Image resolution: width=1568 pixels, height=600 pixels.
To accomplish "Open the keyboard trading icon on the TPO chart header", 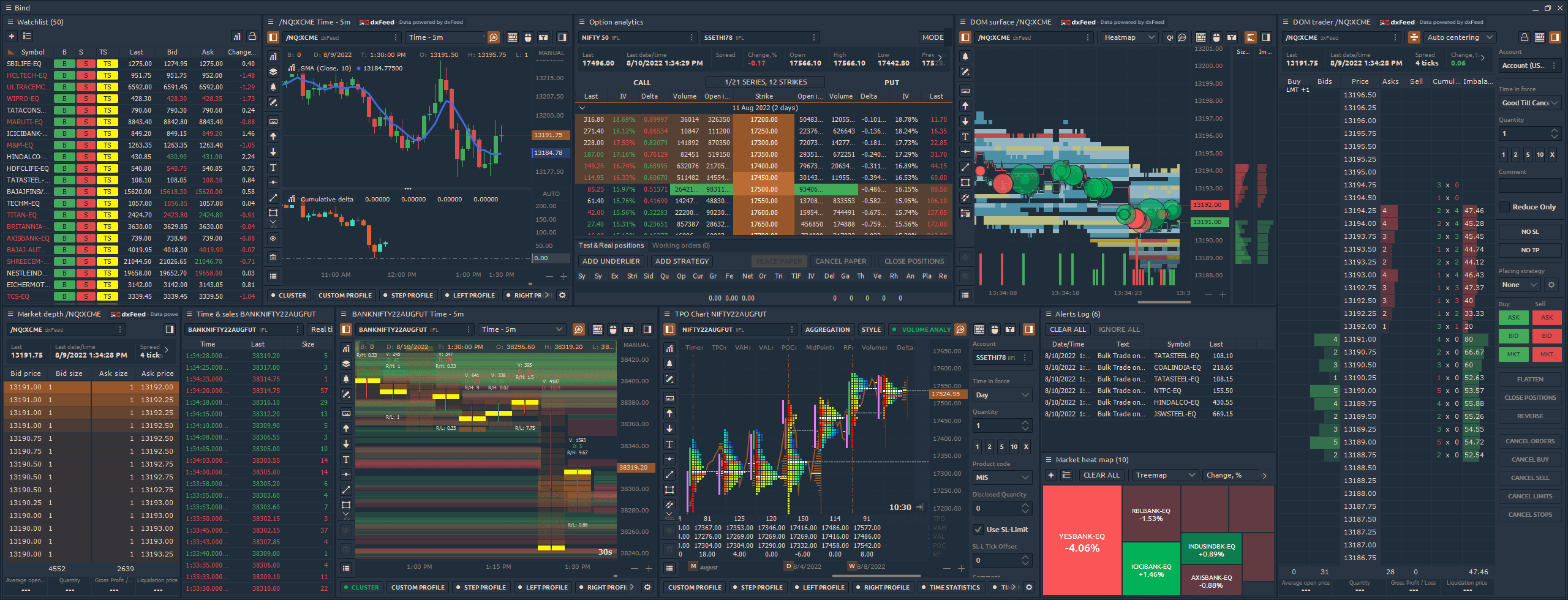I will 979,329.
